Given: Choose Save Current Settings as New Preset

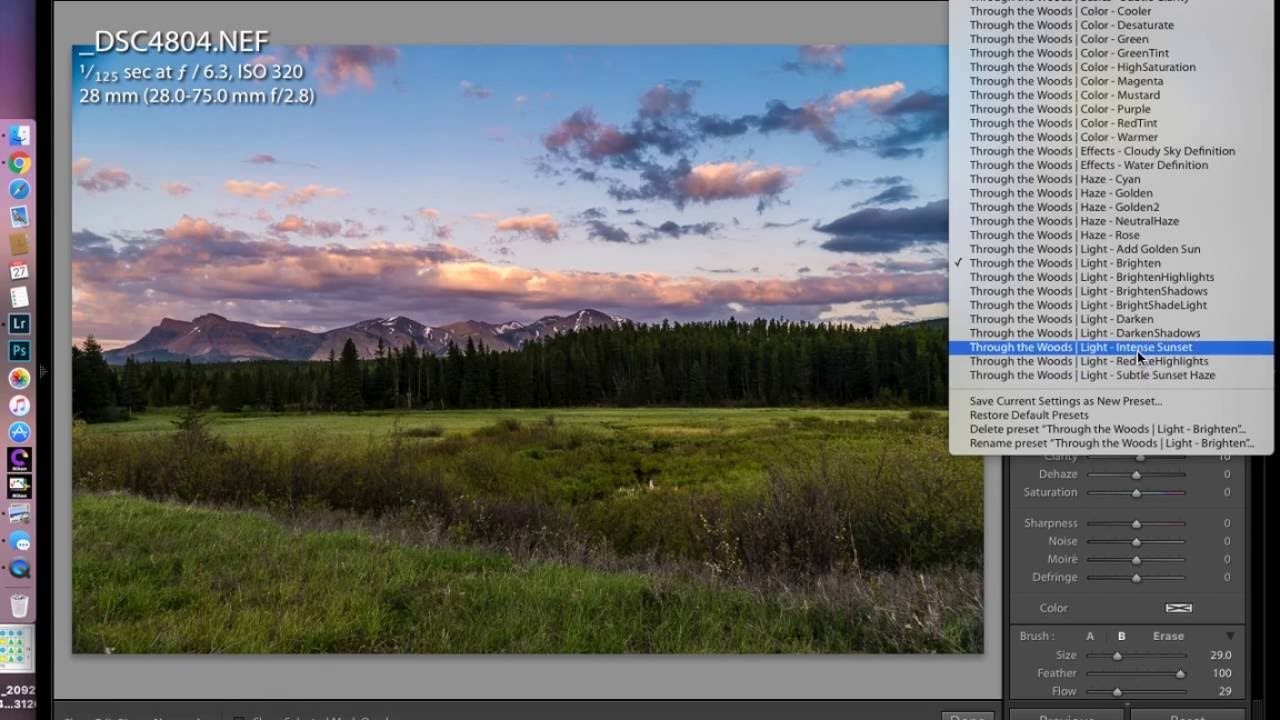Looking at the screenshot, I should click(1110, 401).
